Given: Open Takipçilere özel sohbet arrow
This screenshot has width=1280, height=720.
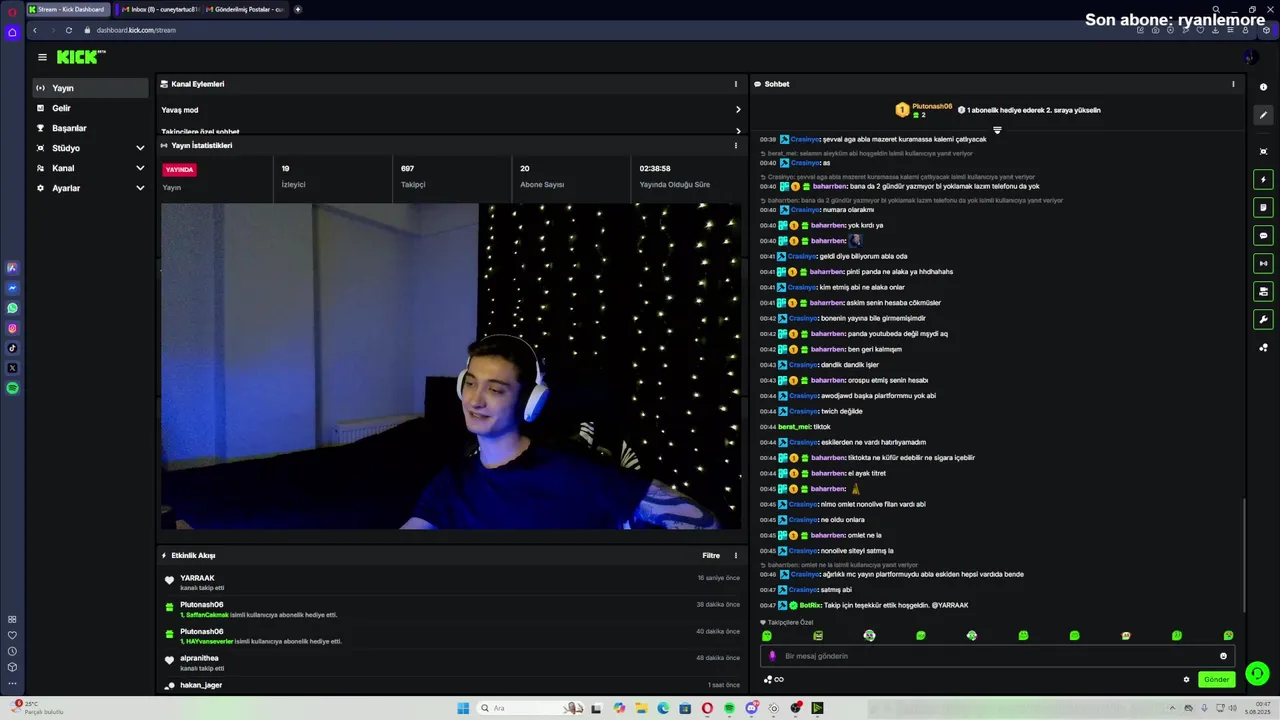Looking at the screenshot, I should coord(738,131).
